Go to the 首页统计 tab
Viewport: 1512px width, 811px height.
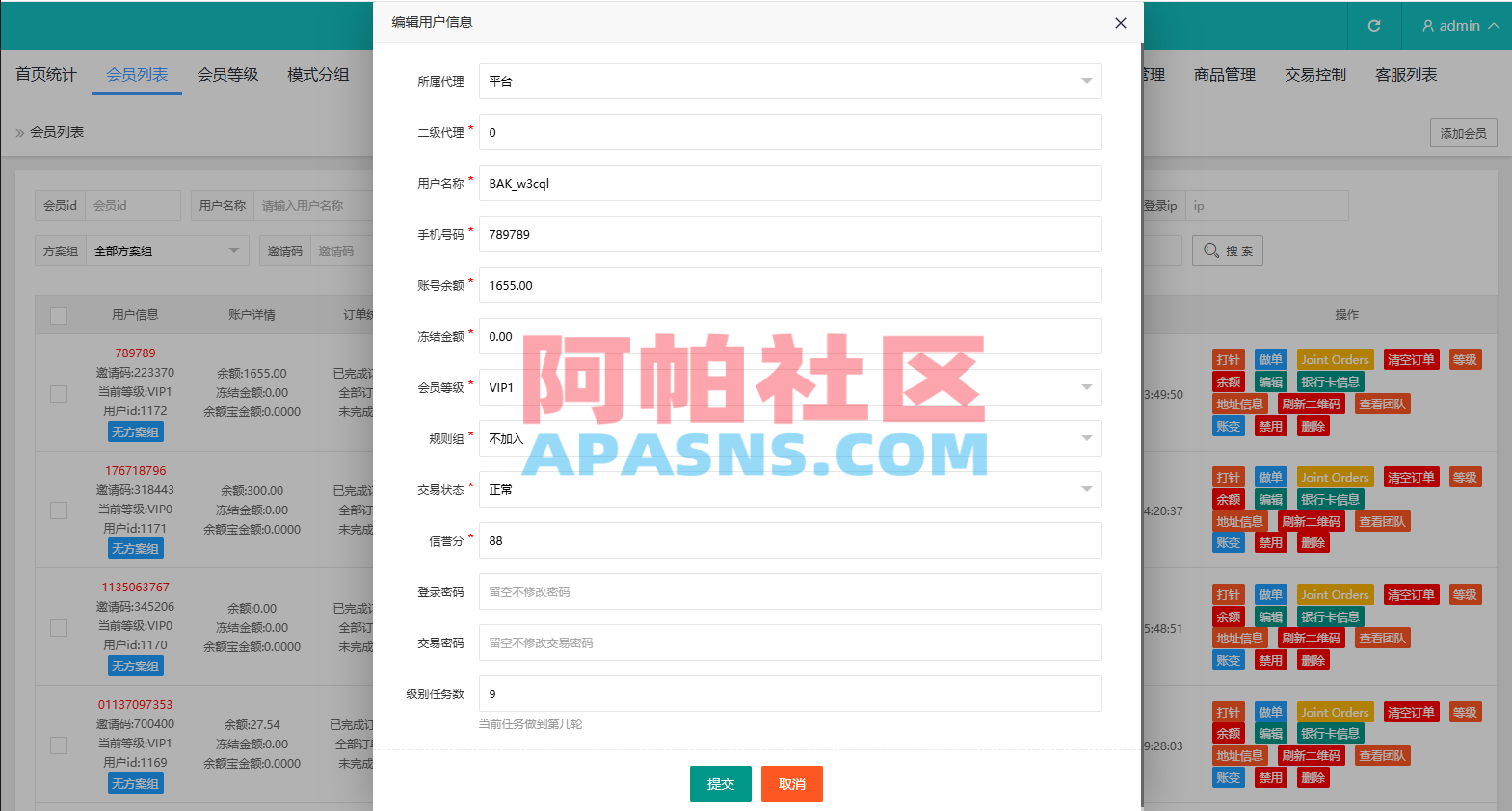click(46, 74)
